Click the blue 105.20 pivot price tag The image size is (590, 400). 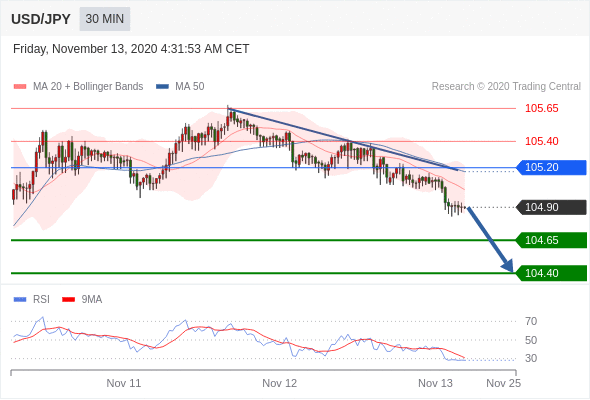pos(551,167)
